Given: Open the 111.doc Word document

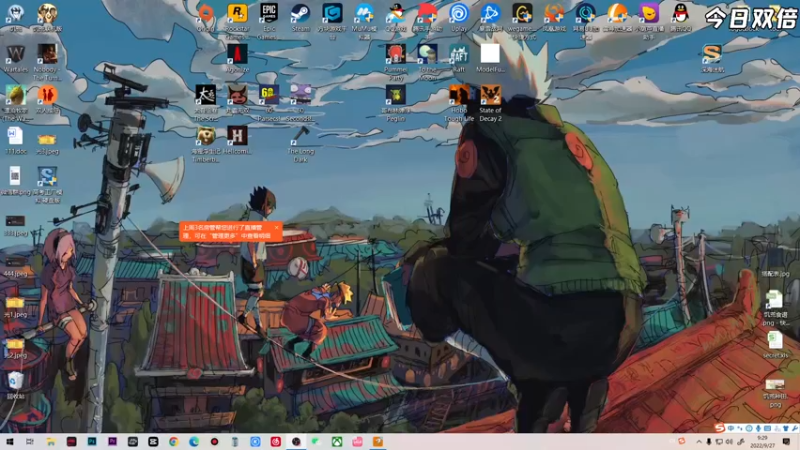Looking at the screenshot, I should 15,137.
